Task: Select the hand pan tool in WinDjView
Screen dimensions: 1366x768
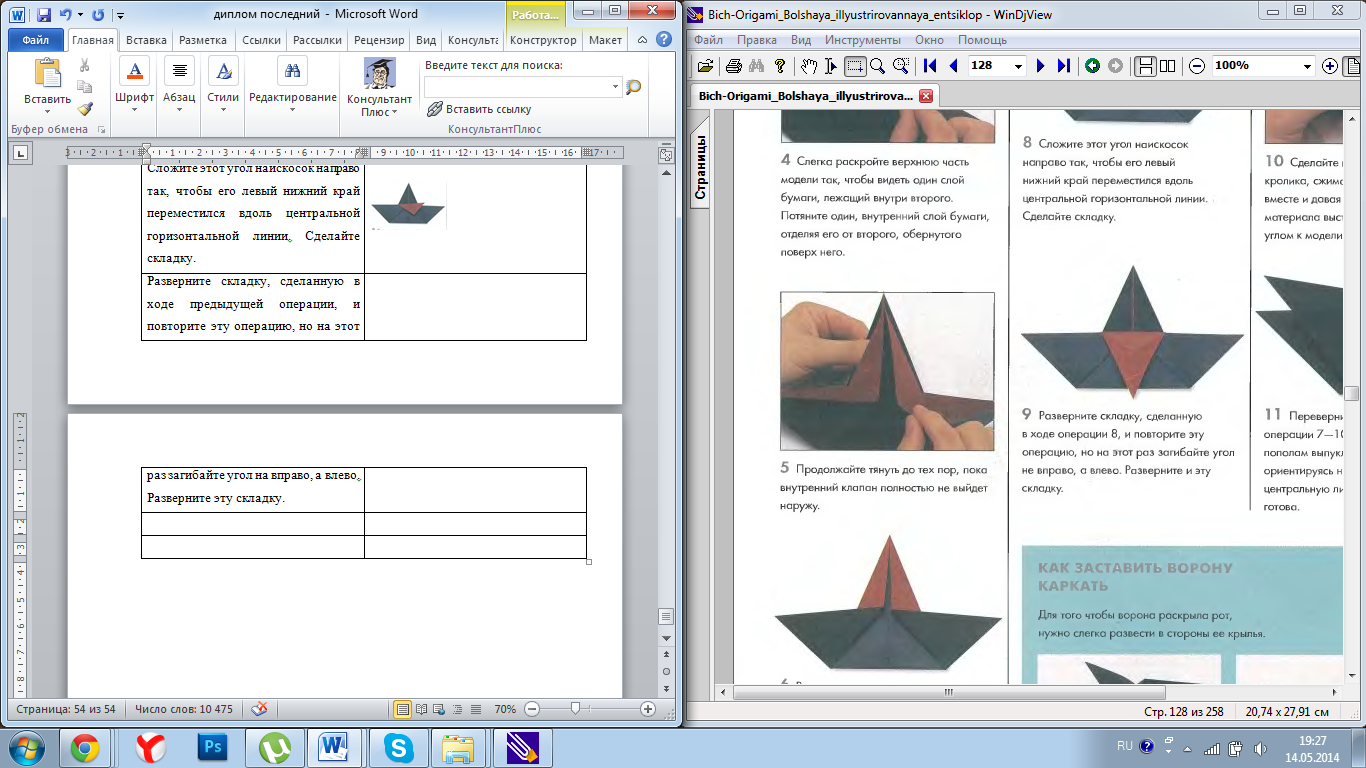Action: 808,66
